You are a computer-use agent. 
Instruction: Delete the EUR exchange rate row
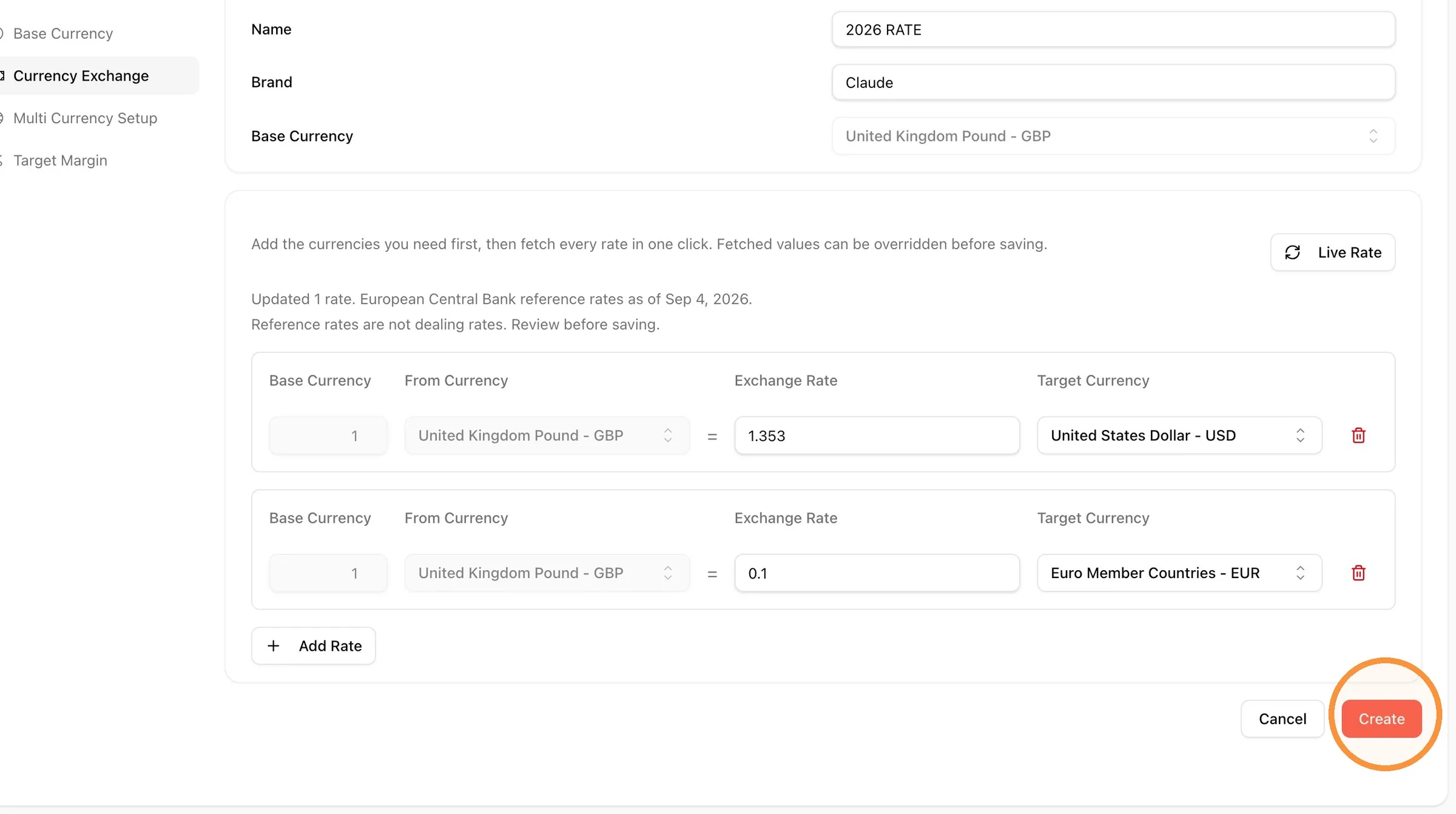1358,573
